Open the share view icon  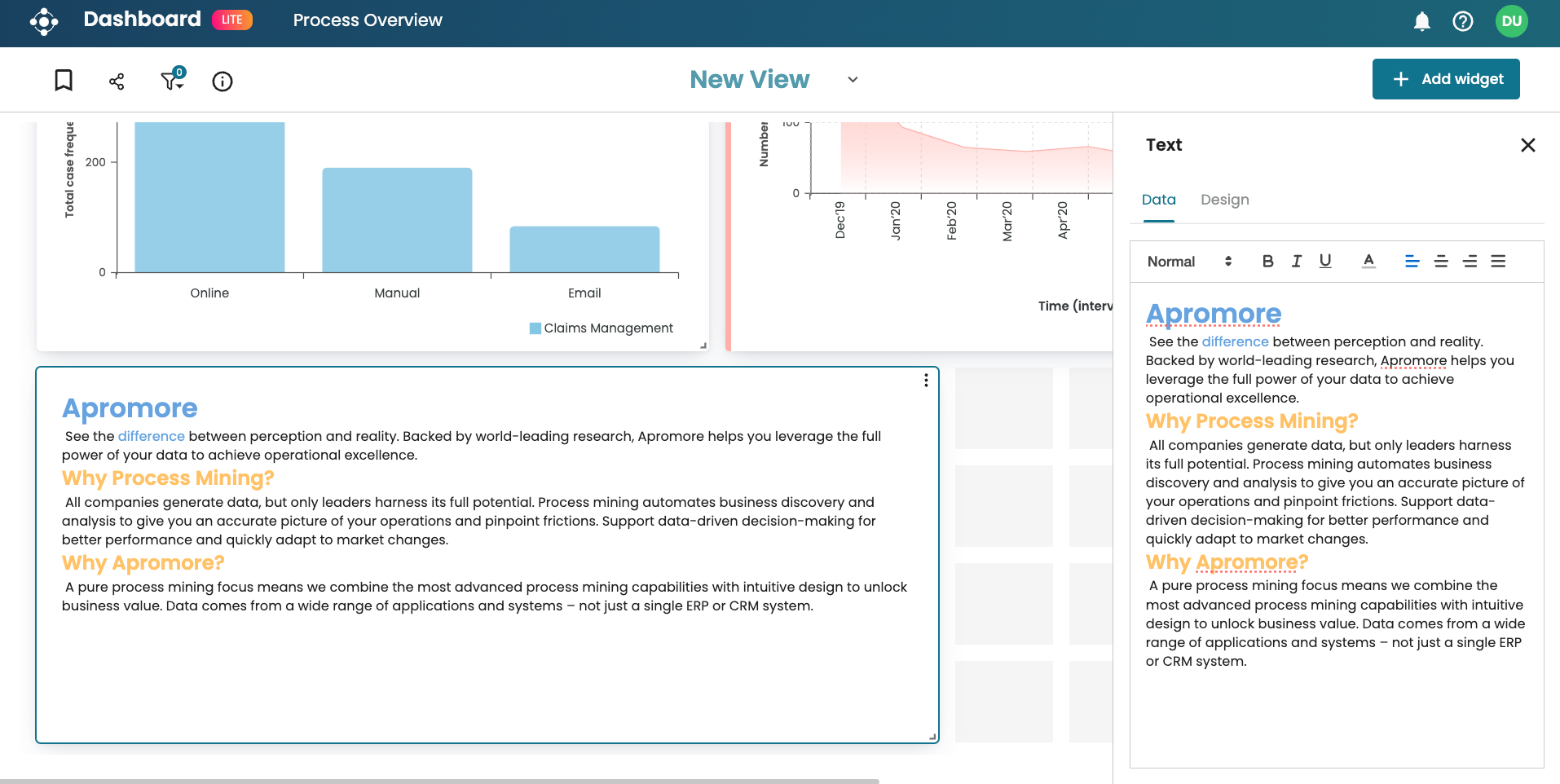[117, 81]
